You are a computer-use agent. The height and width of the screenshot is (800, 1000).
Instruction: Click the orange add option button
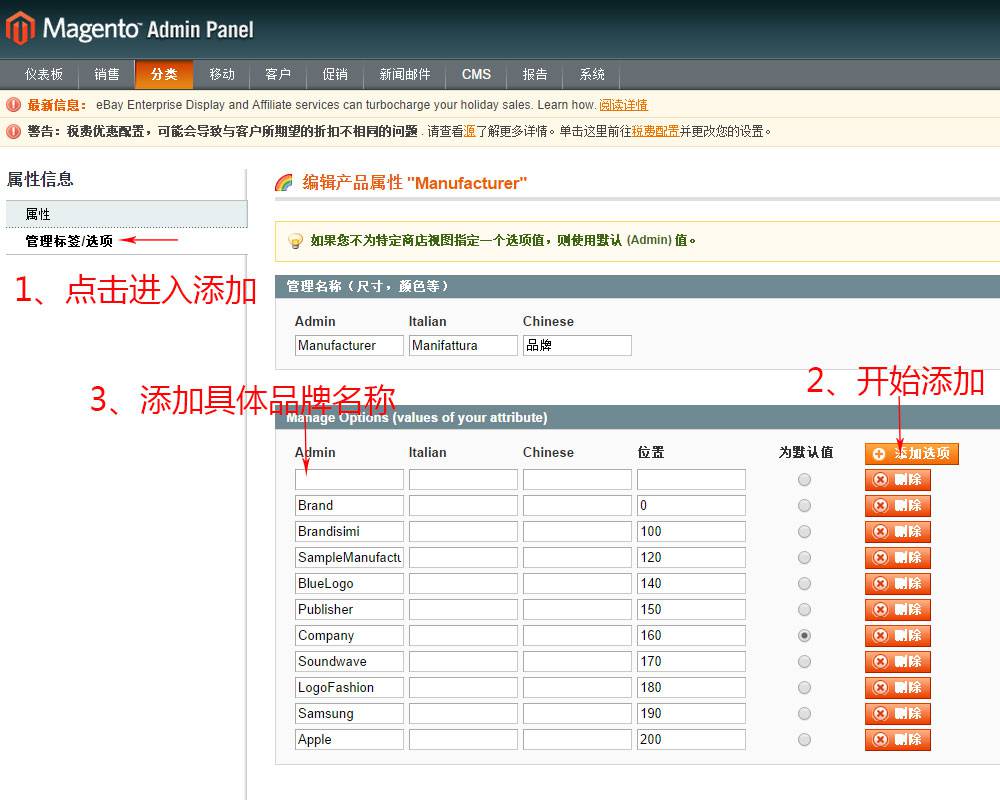pos(911,453)
